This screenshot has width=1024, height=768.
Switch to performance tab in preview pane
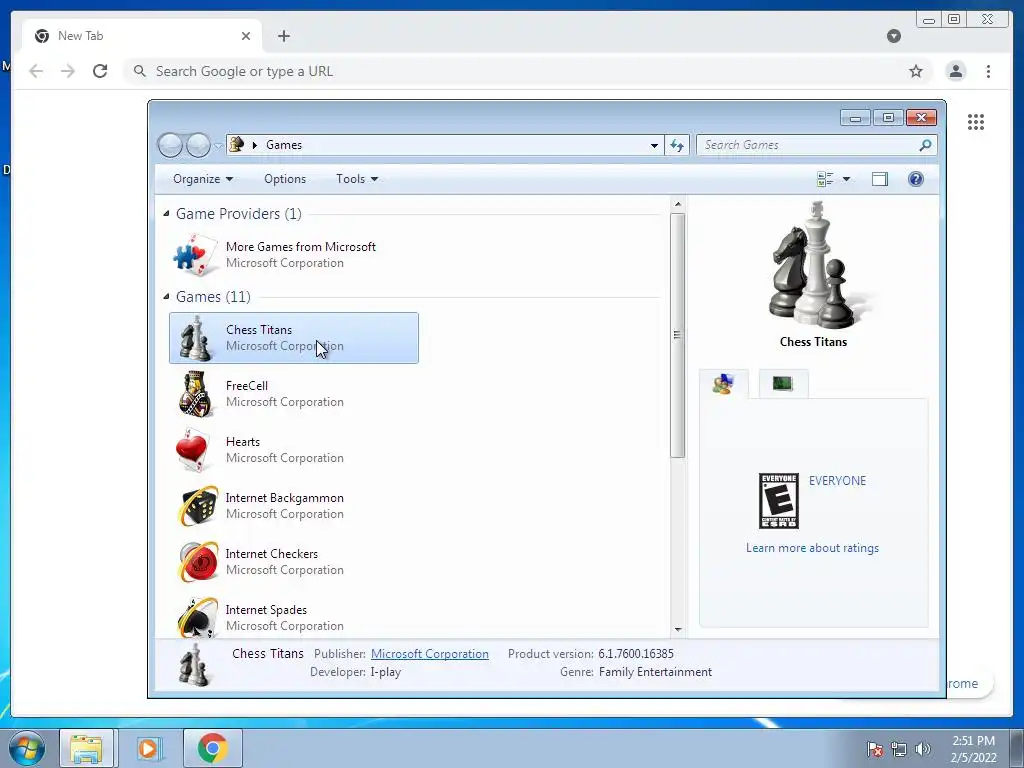click(783, 384)
